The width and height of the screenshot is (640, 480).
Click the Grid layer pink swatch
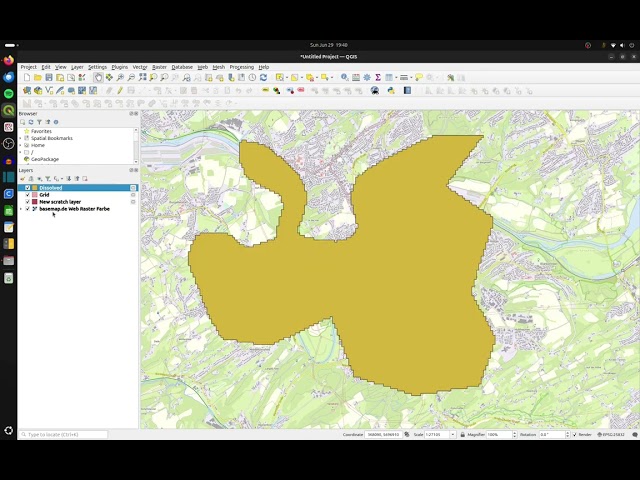click(x=35, y=195)
